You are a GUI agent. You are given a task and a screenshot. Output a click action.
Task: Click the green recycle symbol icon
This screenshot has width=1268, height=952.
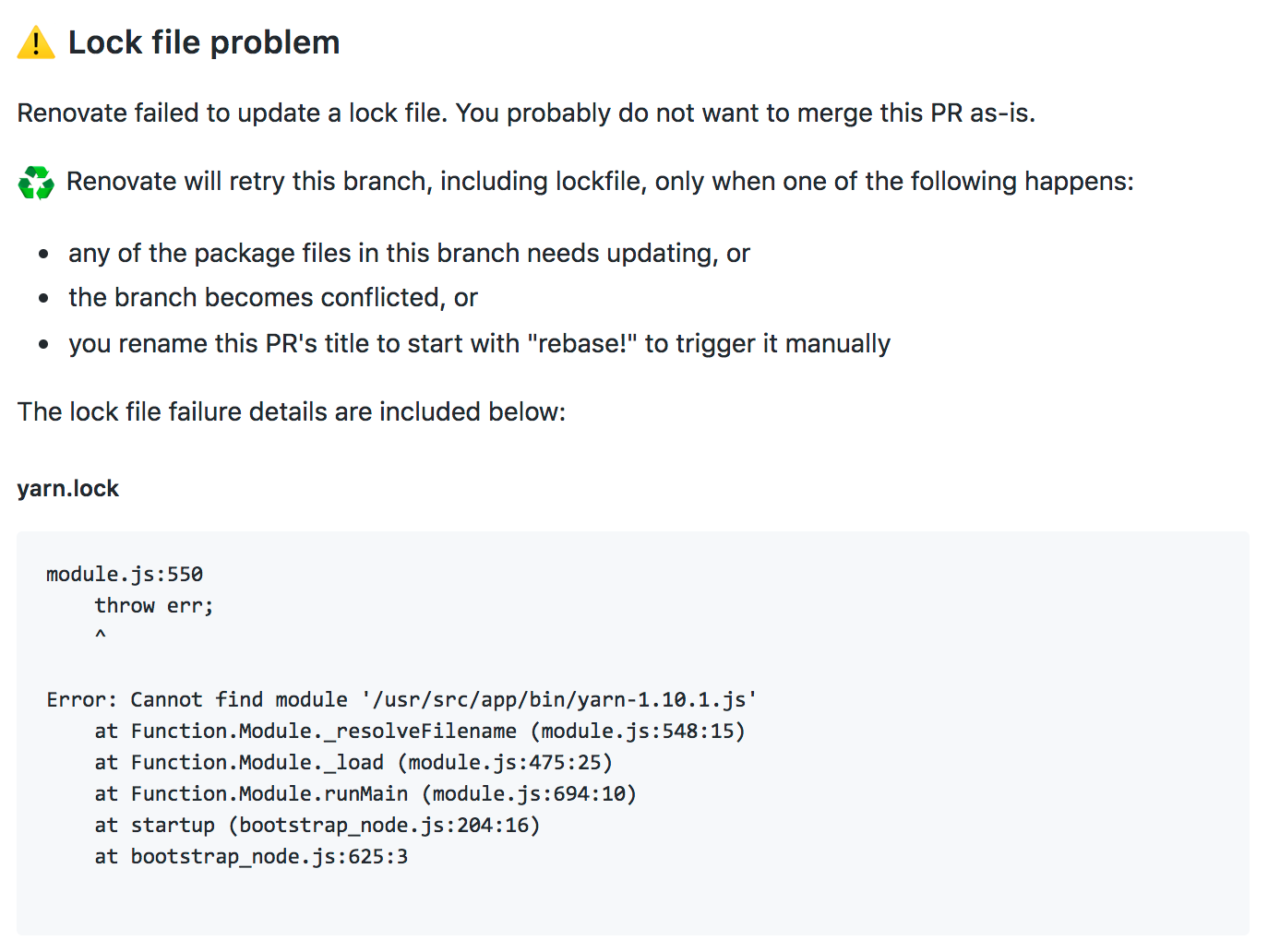(x=36, y=183)
